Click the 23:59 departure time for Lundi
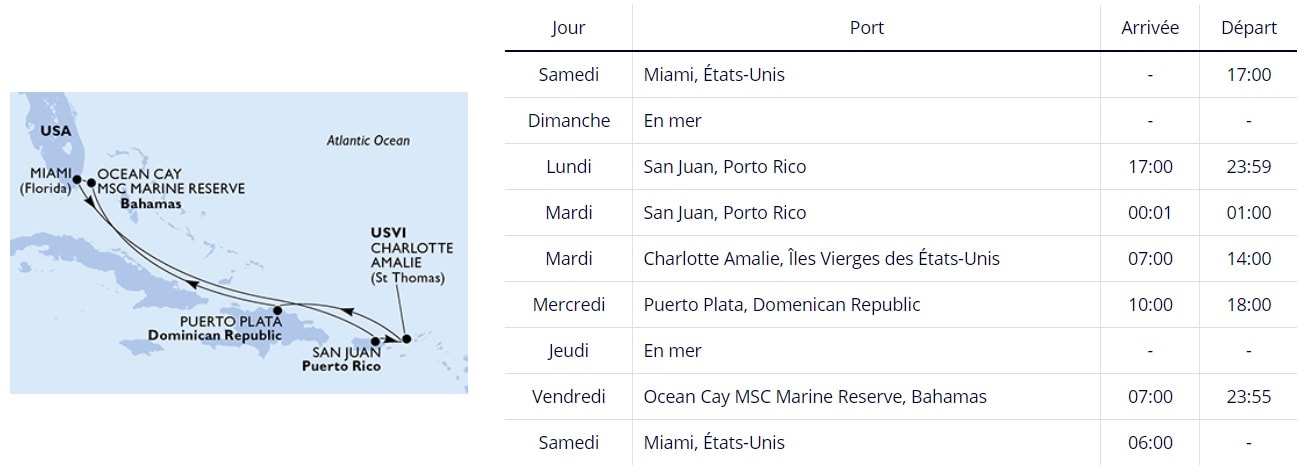This screenshot has height=465, width=1309. tap(1249, 167)
